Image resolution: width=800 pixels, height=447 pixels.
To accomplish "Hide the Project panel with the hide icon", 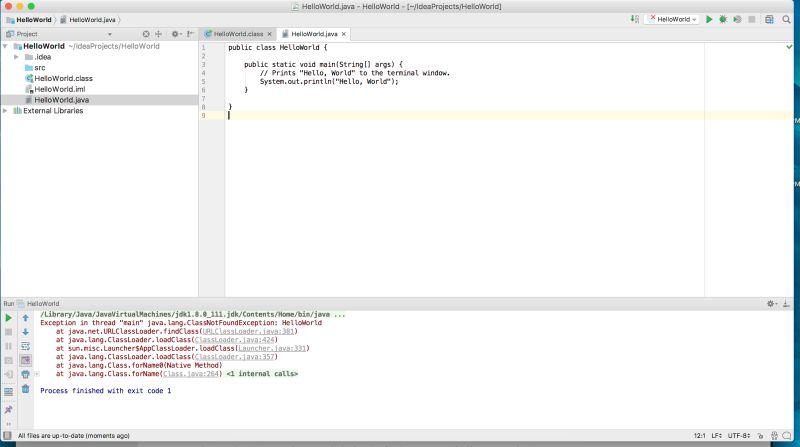I will point(190,34).
